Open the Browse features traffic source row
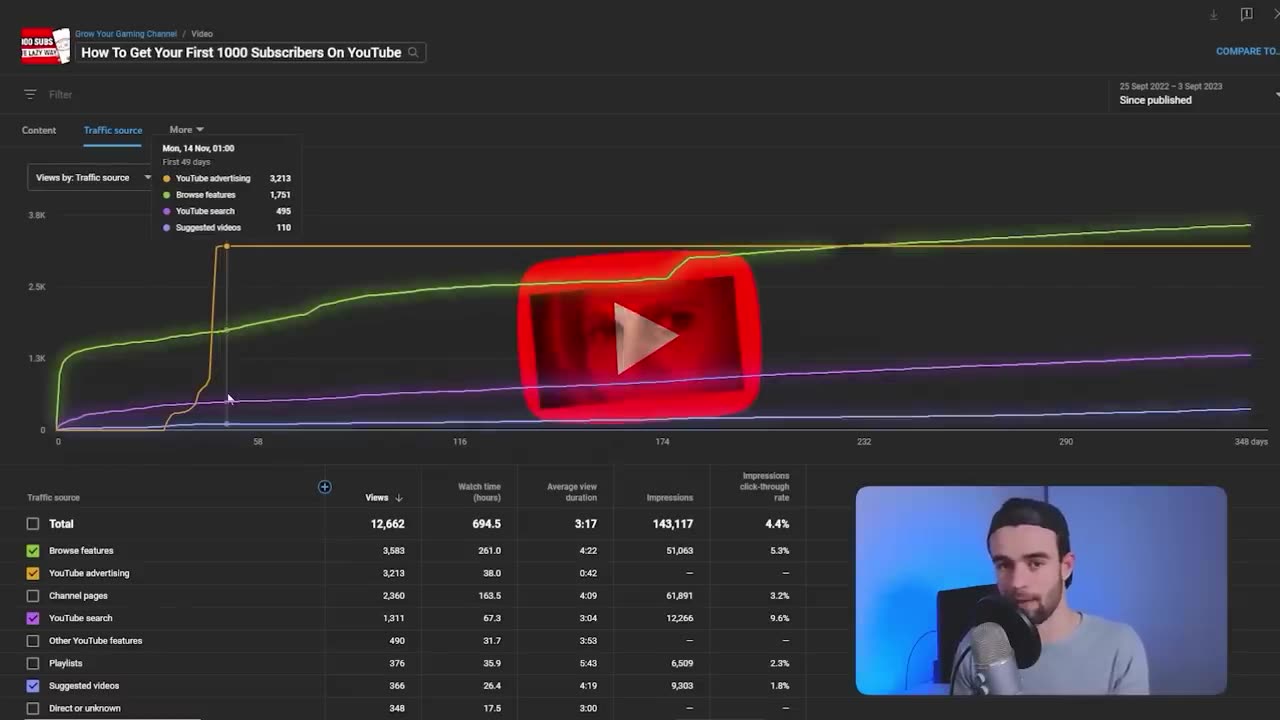 [81, 551]
